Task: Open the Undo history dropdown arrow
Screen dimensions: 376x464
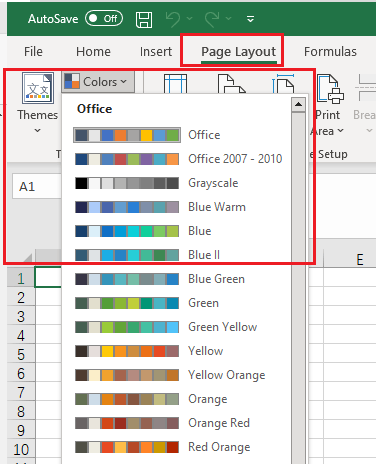Action: 189,19
